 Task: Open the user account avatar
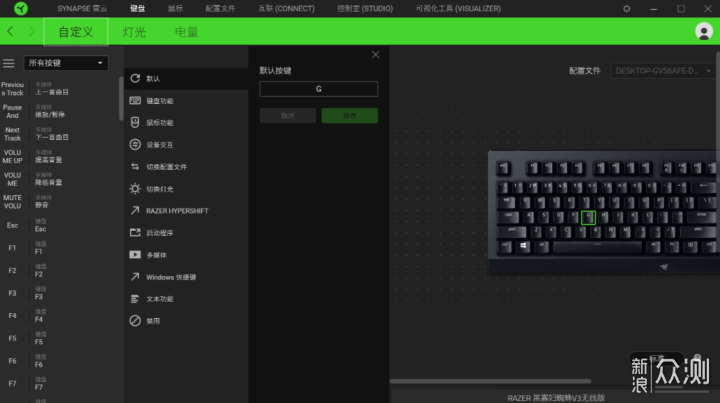(703, 31)
